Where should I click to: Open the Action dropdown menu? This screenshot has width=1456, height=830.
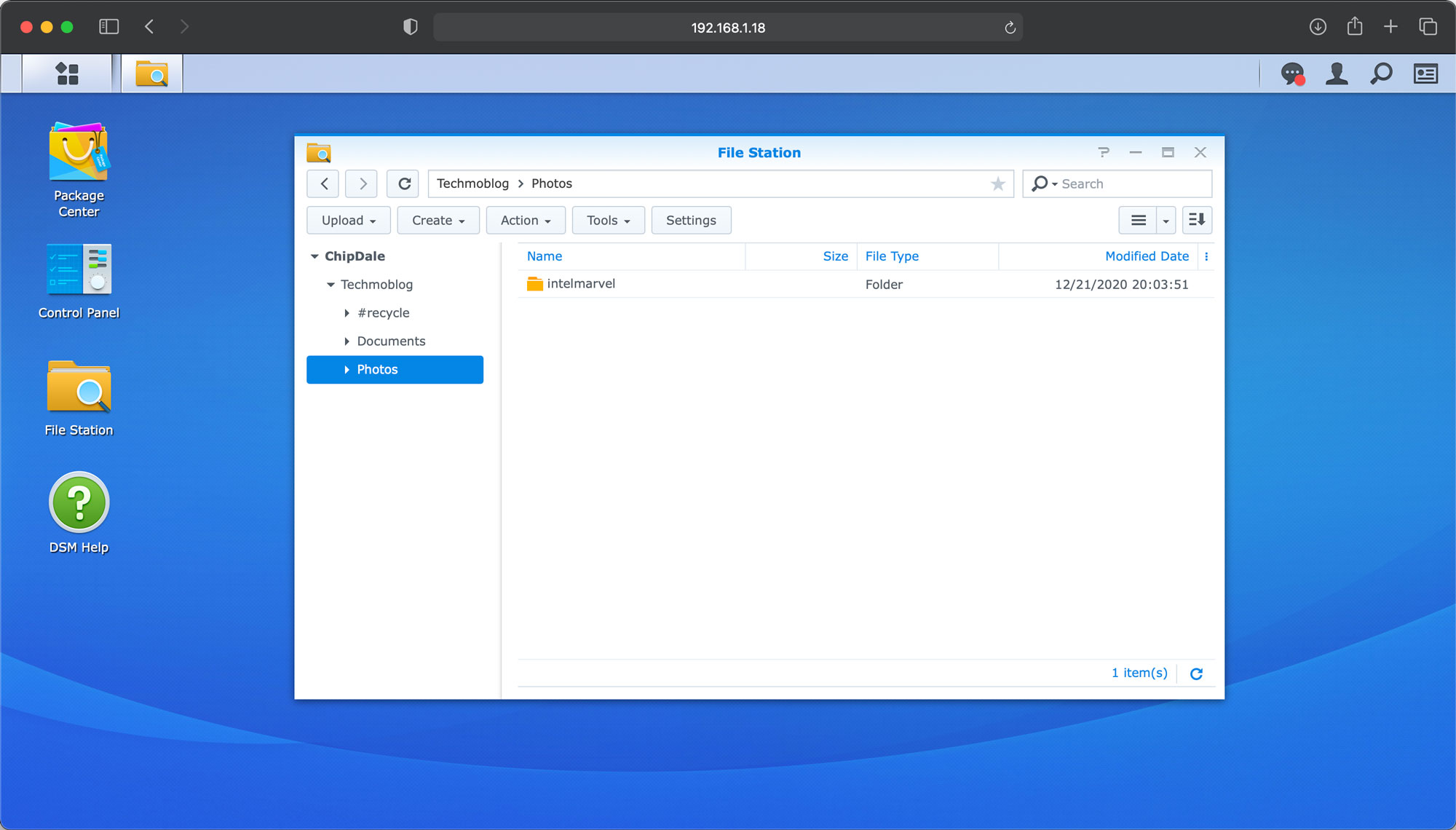point(526,220)
